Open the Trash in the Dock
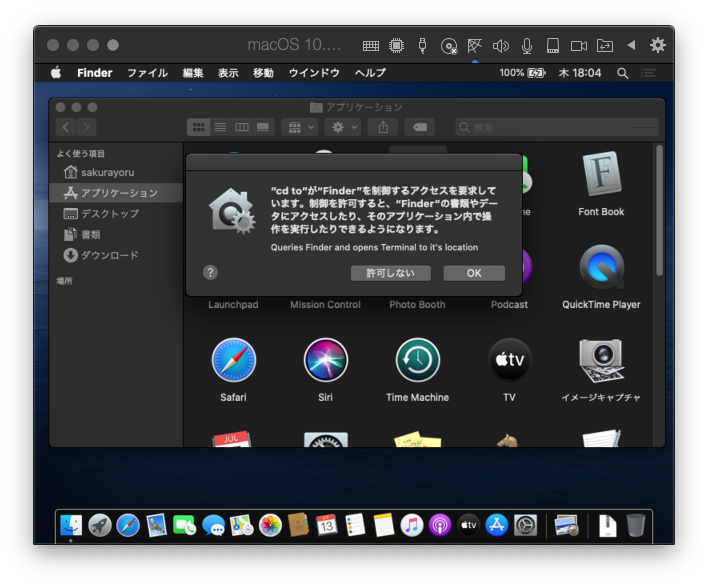The image size is (708, 586). pos(636,526)
